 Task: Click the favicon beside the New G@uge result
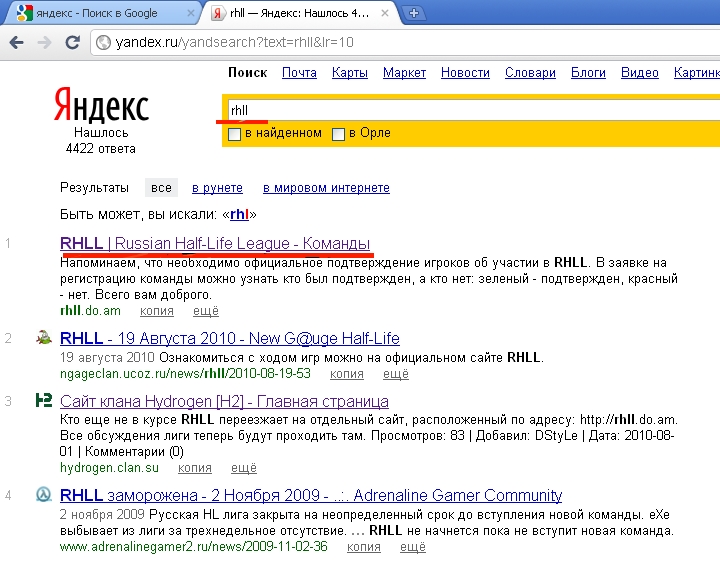(44, 338)
